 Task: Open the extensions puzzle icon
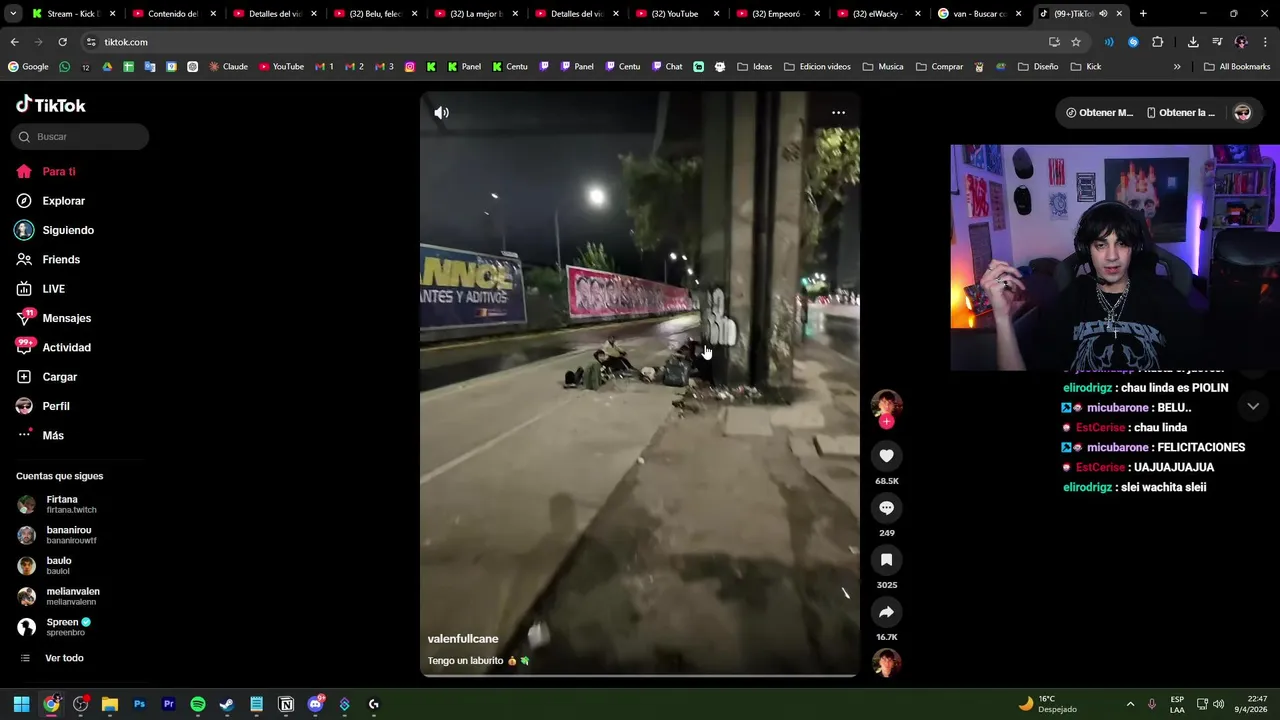(1158, 42)
